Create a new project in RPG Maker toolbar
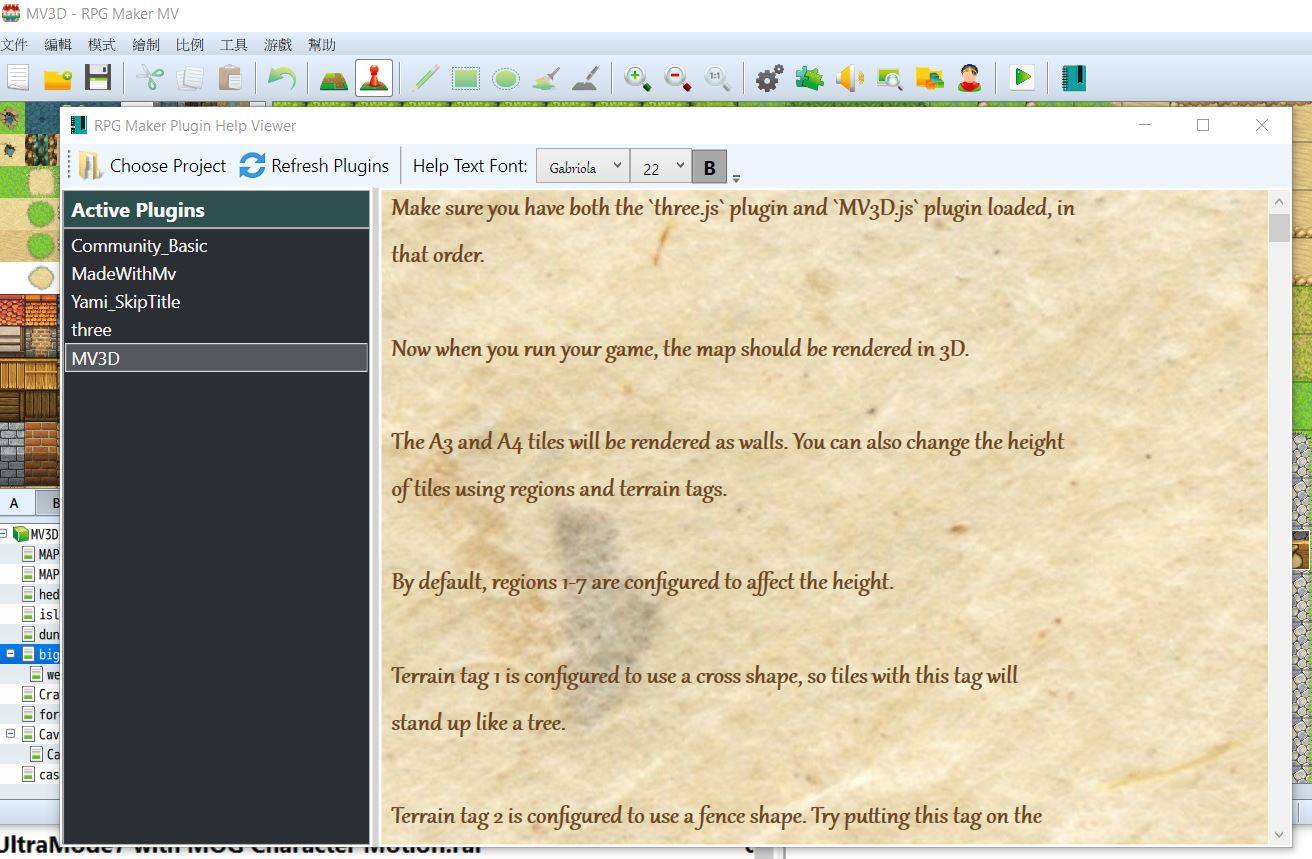Screen dimensions: 1312x859 (18, 78)
